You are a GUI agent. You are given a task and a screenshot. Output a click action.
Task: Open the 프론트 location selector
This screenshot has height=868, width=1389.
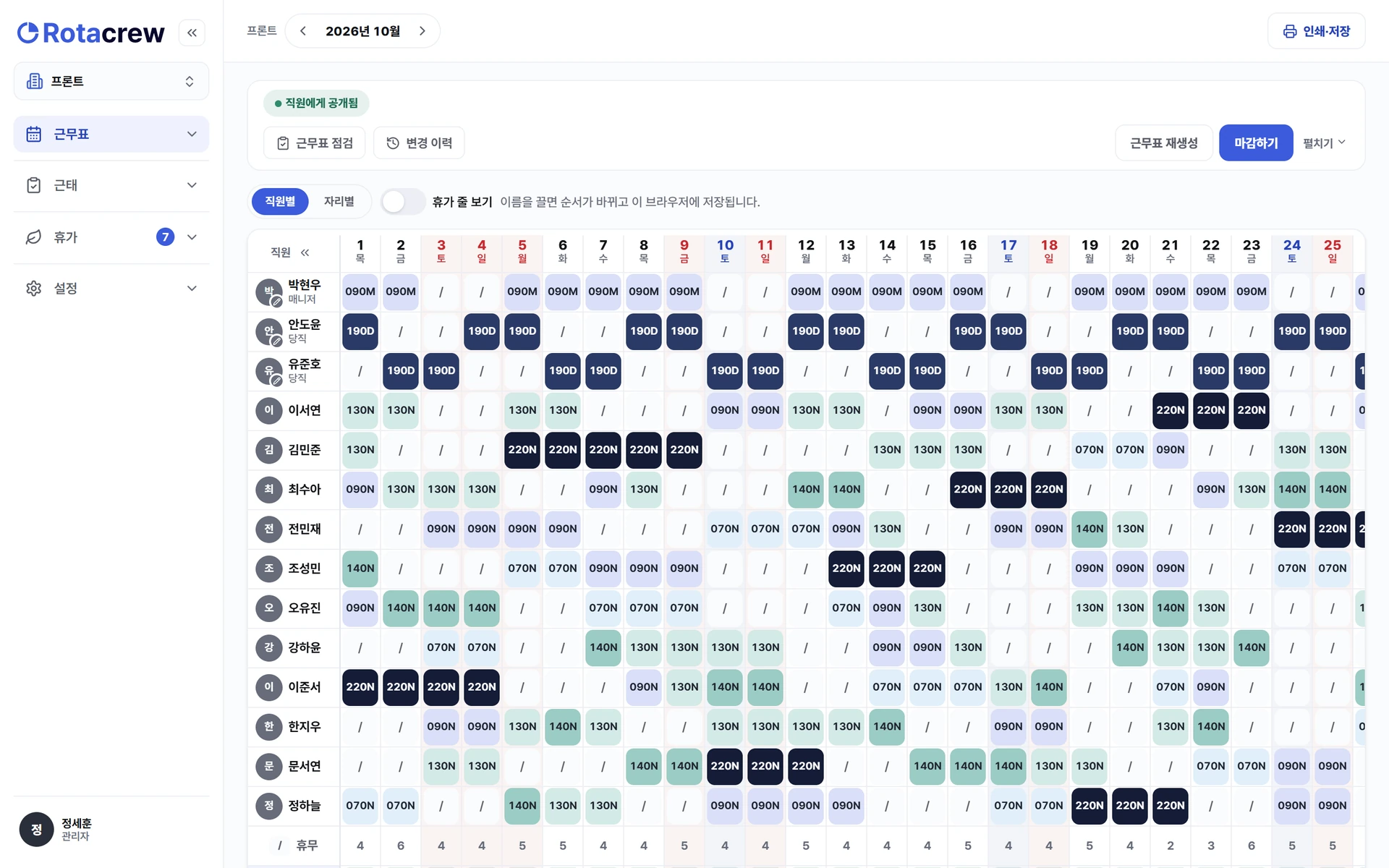tap(111, 81)
